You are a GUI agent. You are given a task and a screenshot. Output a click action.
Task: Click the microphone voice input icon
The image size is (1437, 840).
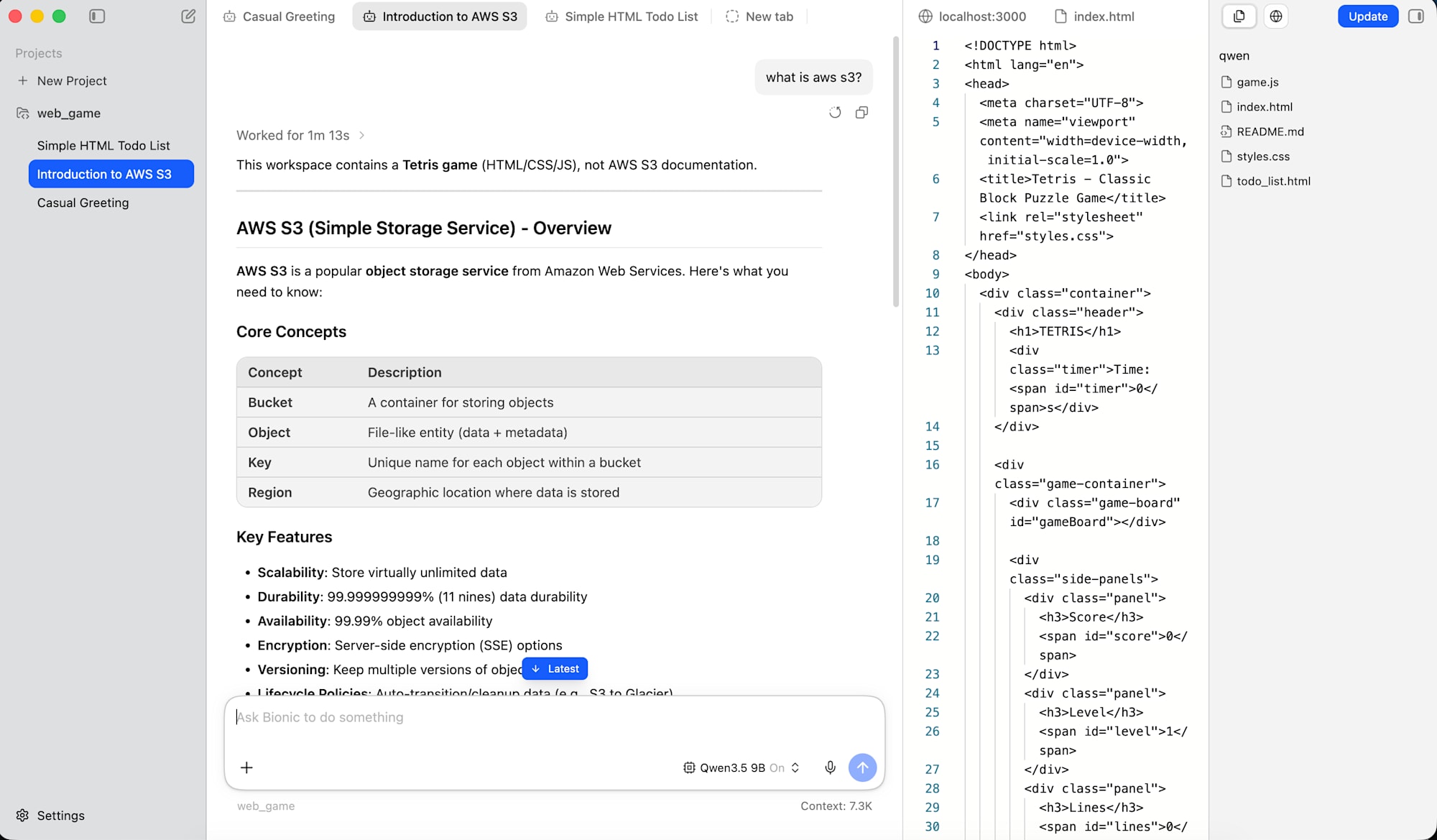pos(830,767)
